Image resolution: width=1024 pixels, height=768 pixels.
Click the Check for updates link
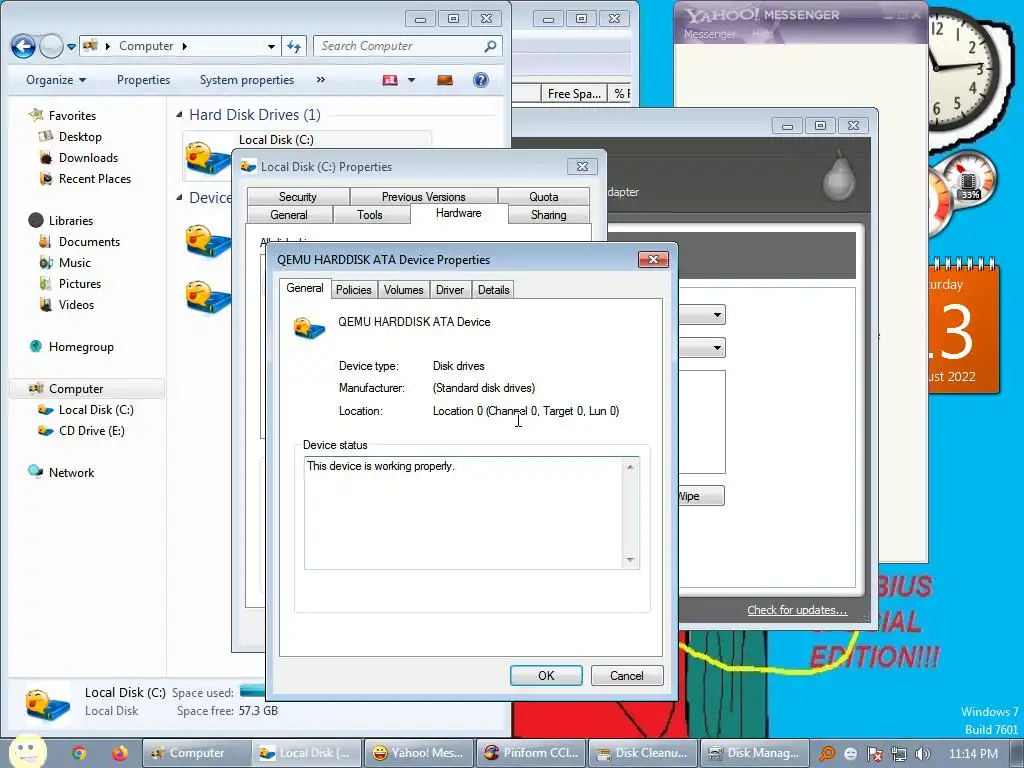coord(797,610)
